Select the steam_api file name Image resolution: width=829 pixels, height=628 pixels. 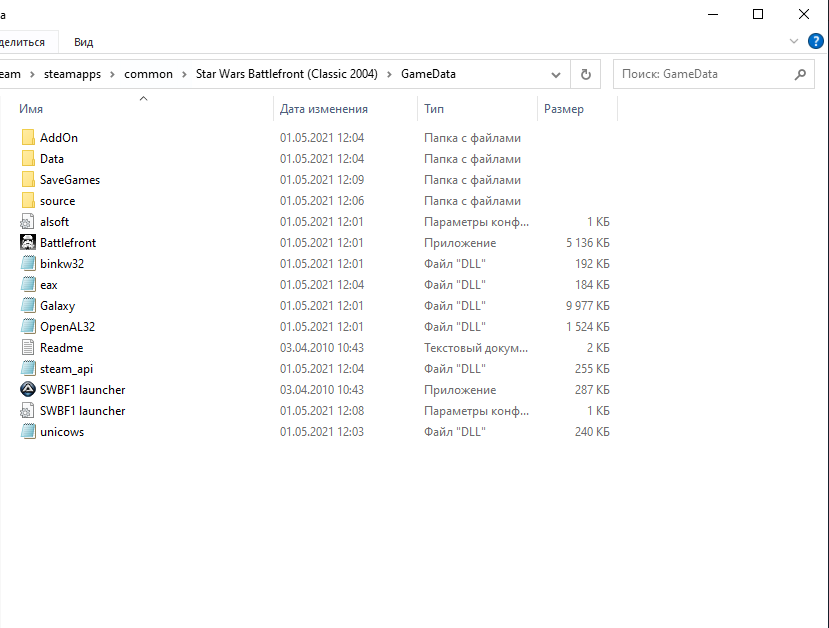[66, 369]
